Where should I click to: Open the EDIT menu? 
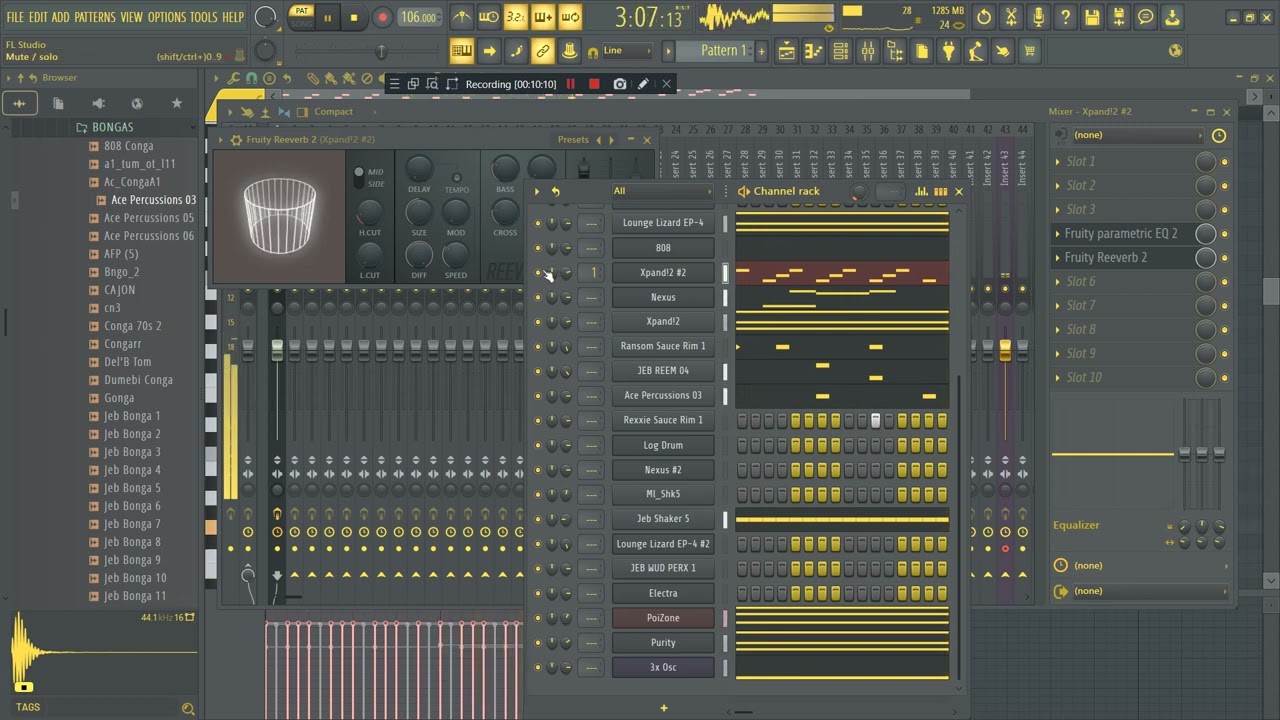tap(38, 17)
